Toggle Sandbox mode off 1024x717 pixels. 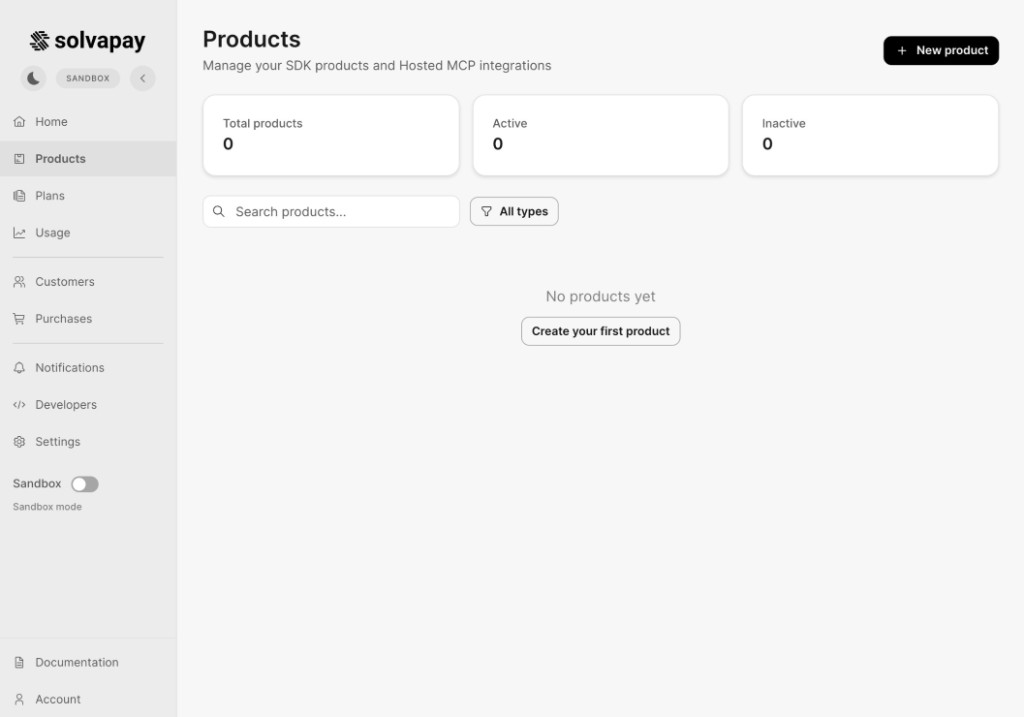[85, 484]
